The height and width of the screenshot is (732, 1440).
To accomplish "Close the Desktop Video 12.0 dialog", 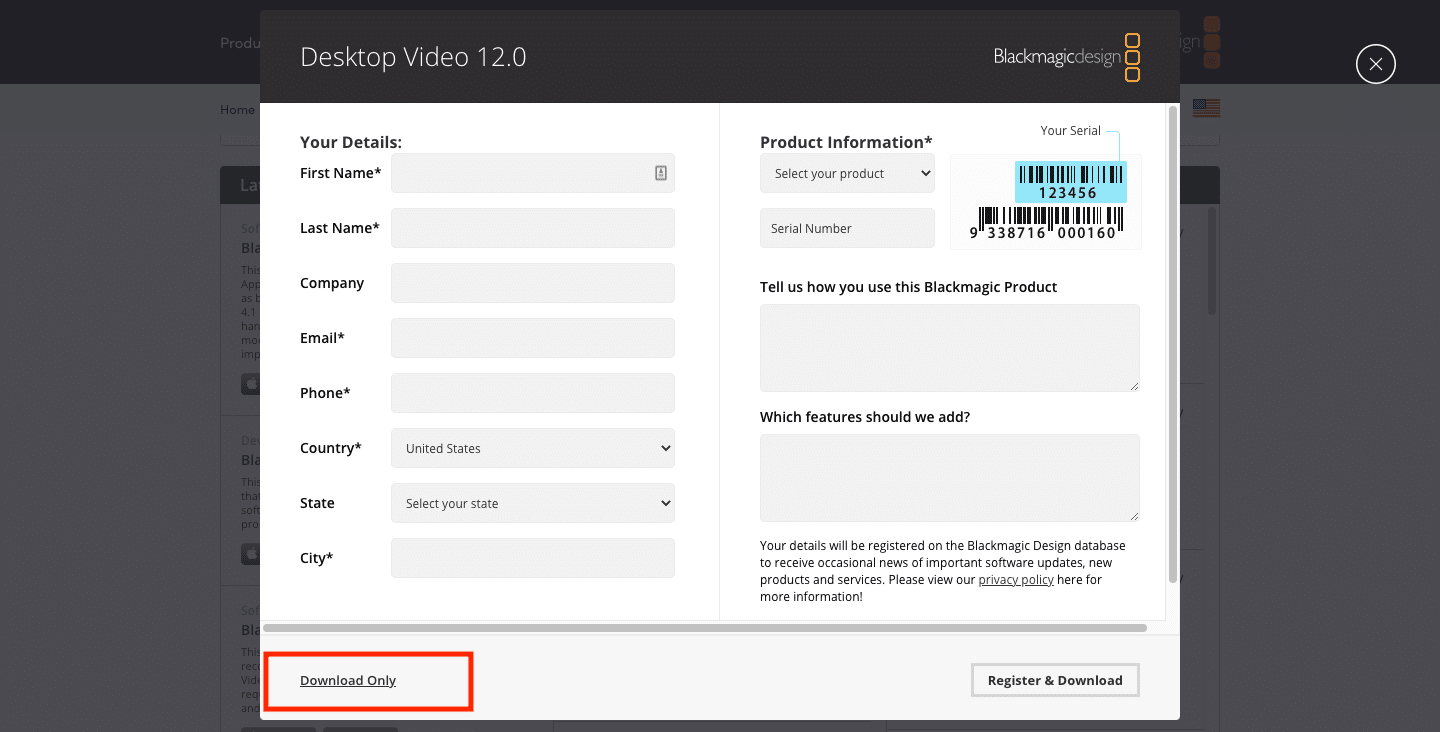I will tap(1376, 64).
